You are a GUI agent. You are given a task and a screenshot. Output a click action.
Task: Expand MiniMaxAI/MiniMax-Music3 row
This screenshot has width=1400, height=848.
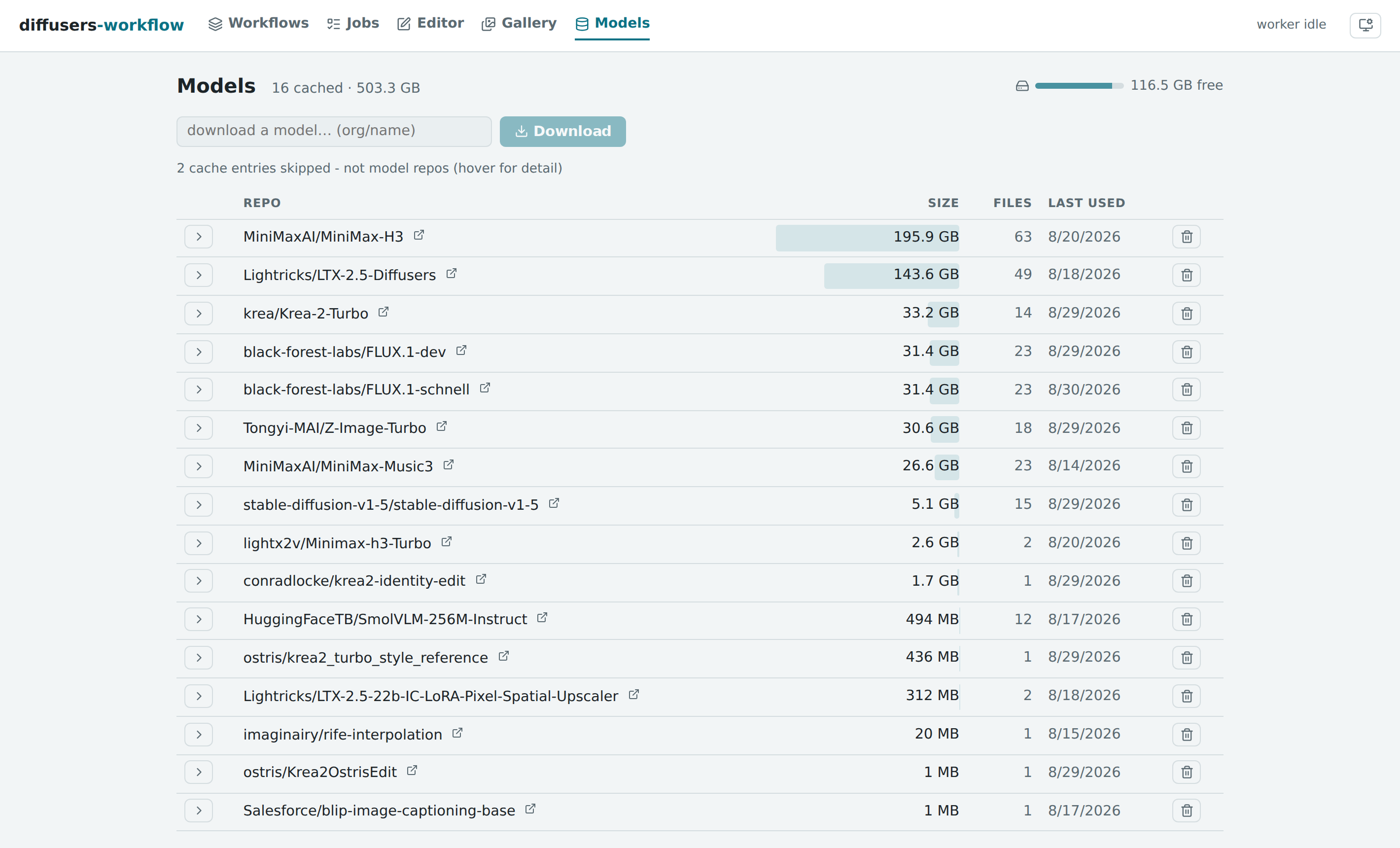tap(198, 466)
